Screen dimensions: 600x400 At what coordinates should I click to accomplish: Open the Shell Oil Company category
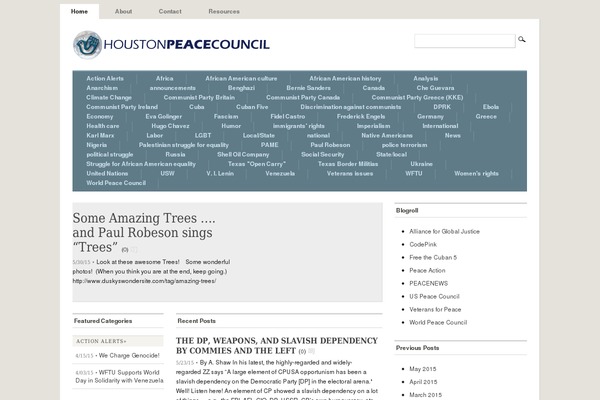[x=243, y=155]
